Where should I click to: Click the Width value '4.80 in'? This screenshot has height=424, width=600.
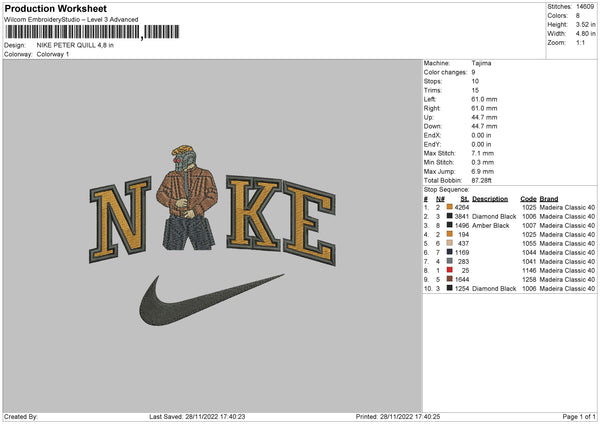click(585, 34)
